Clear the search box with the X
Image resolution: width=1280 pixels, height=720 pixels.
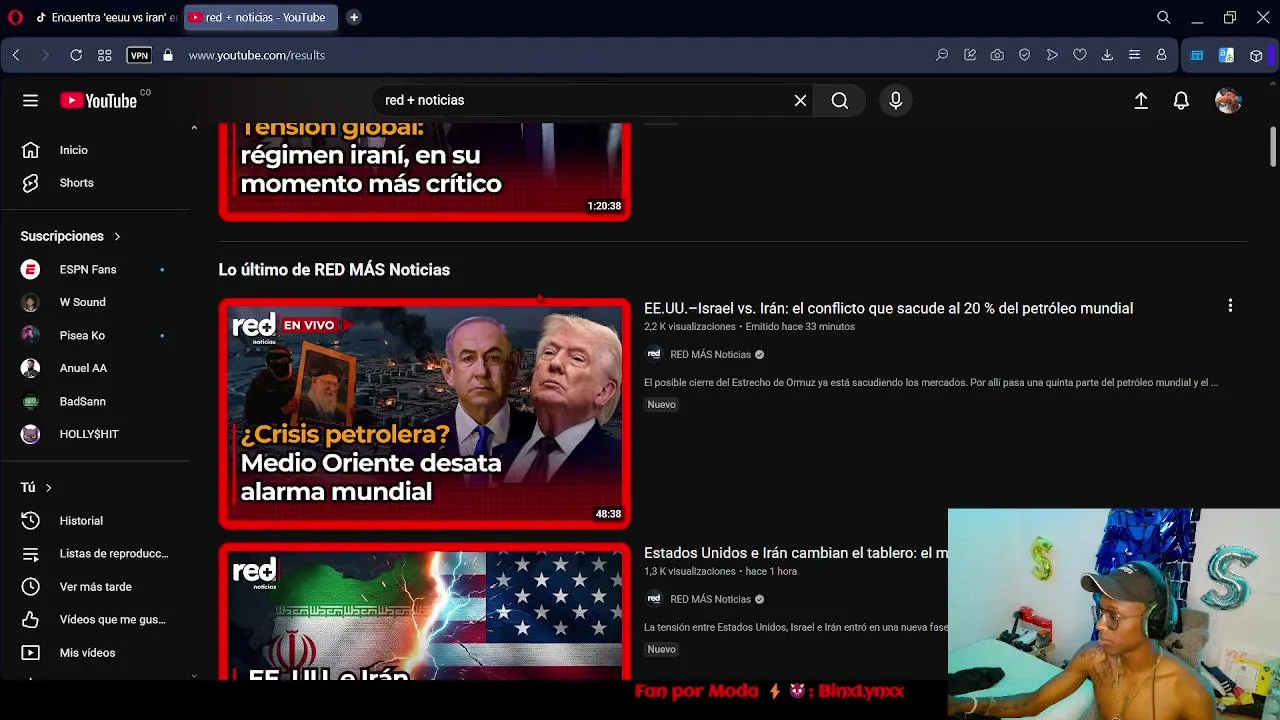[800, 100]
